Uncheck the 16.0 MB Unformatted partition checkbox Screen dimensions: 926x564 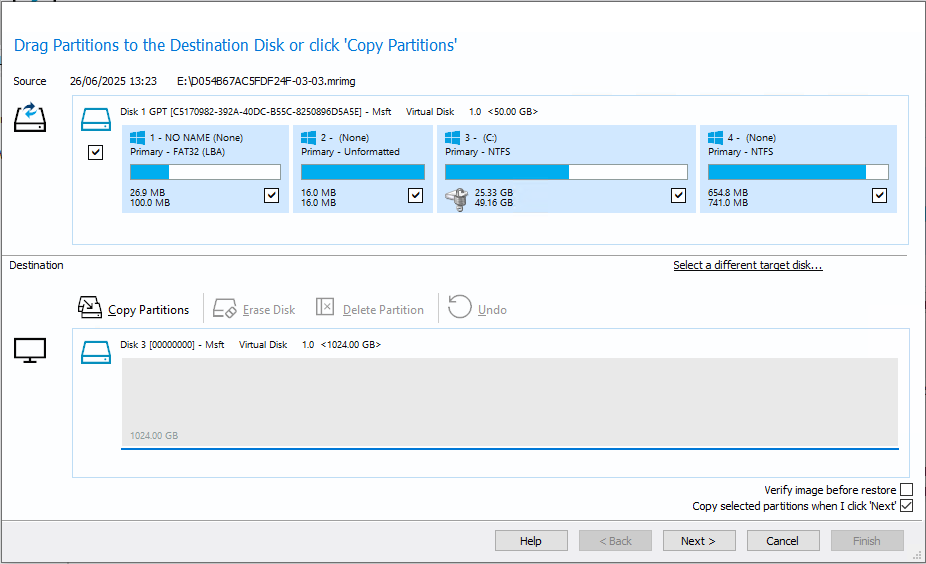(x=415, y=195)
